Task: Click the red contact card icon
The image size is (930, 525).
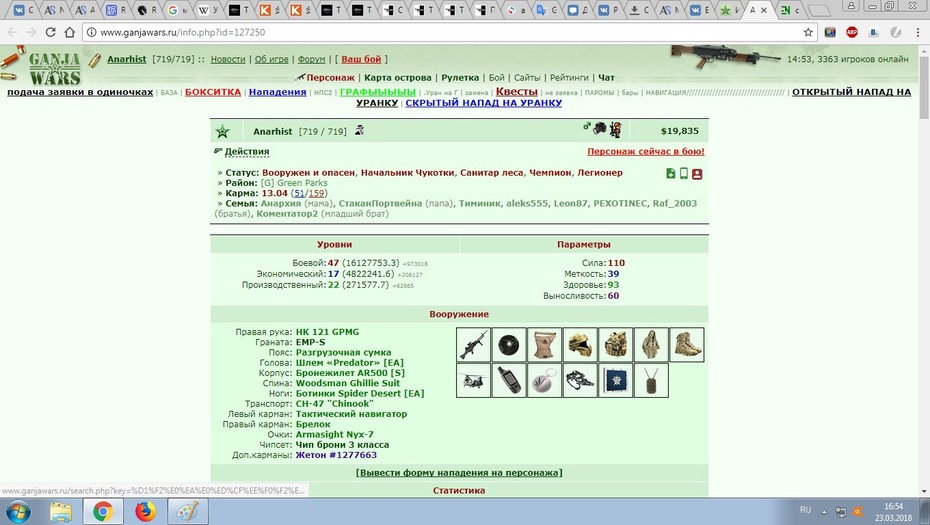Action: [697, 174]
